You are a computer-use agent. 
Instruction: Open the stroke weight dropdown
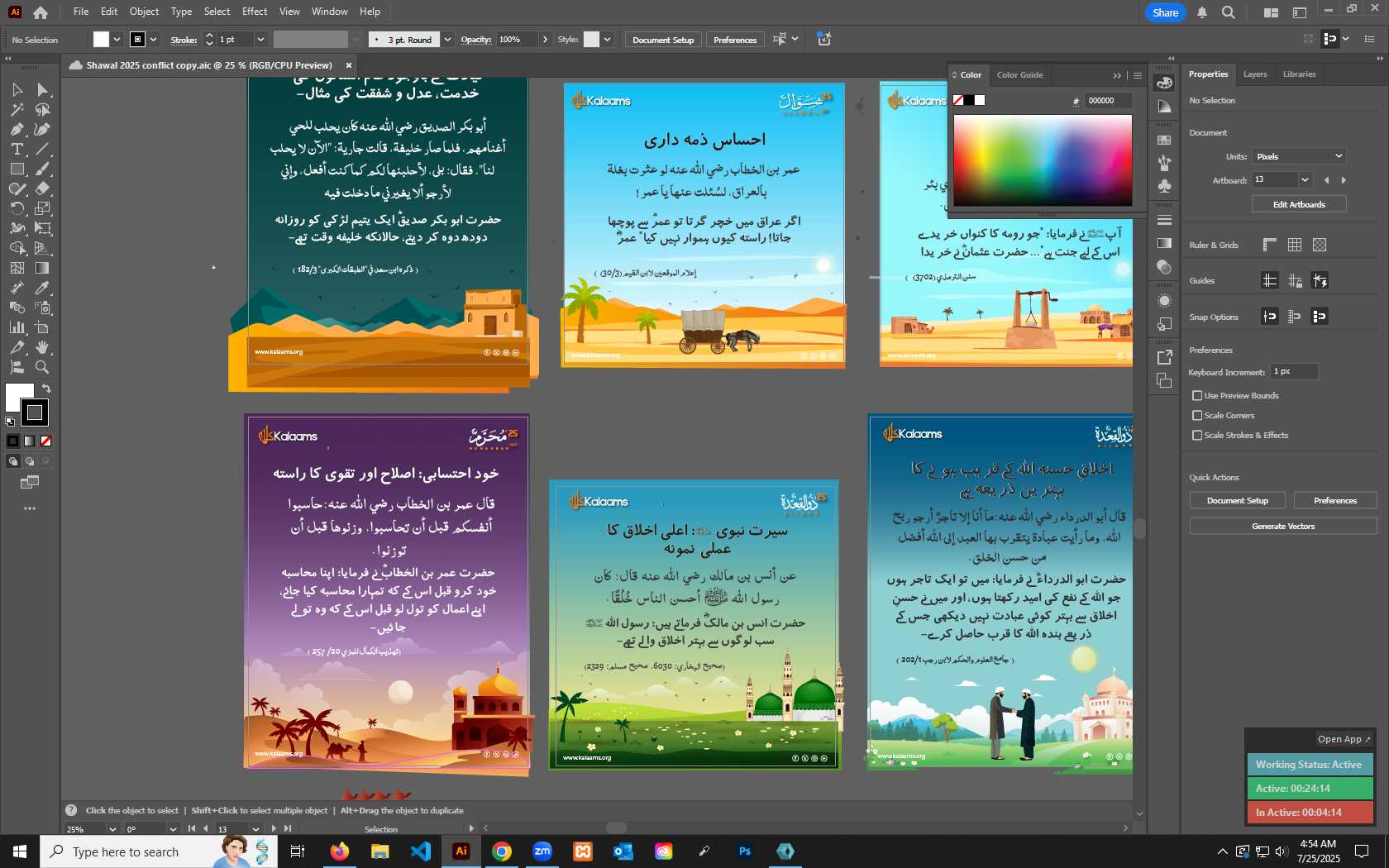(x=260, y=40)
